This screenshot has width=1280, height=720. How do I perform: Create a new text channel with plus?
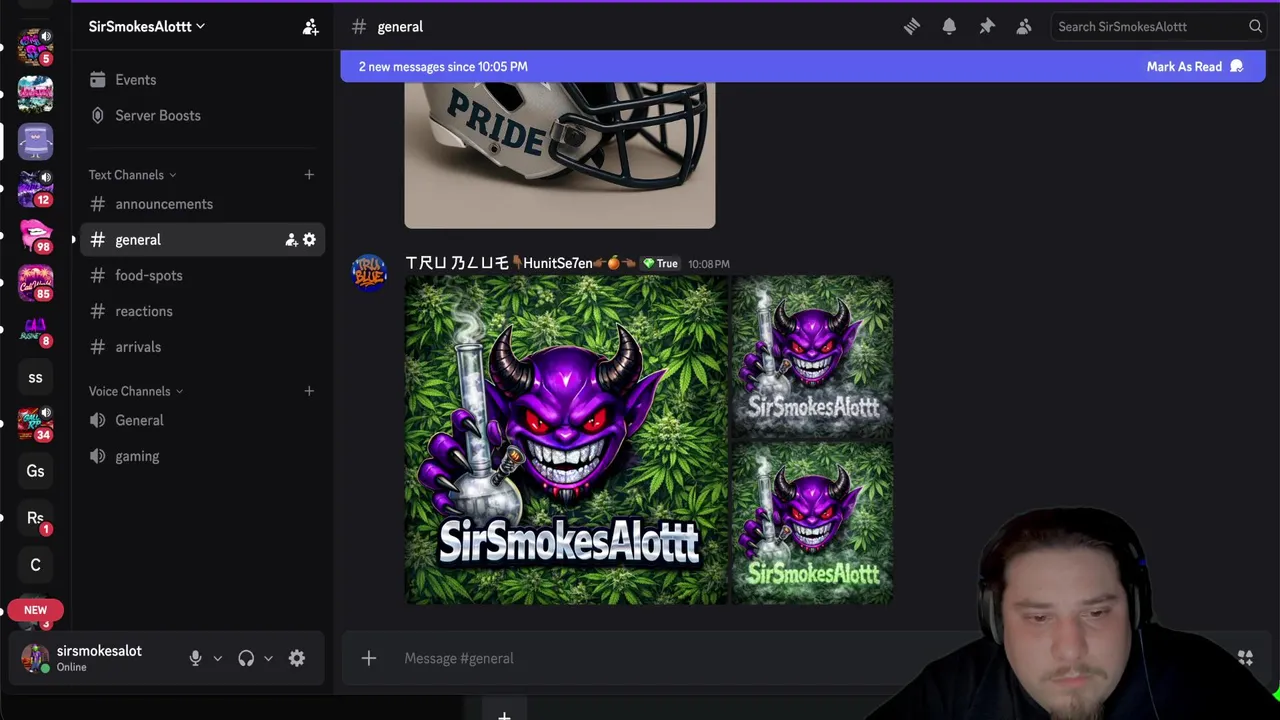point(309,175)
